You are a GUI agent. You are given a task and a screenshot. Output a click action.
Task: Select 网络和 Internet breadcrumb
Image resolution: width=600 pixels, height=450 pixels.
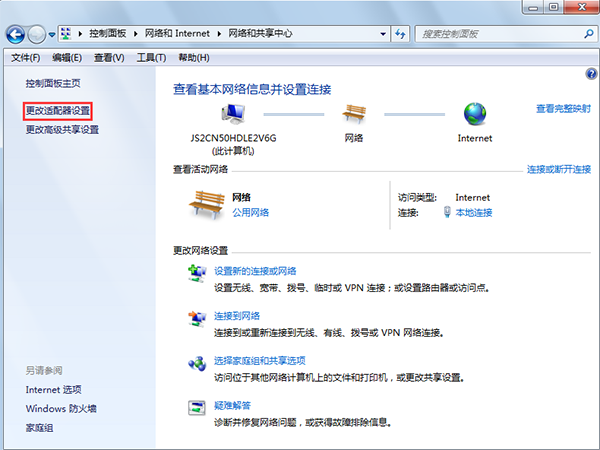(177, 34)
